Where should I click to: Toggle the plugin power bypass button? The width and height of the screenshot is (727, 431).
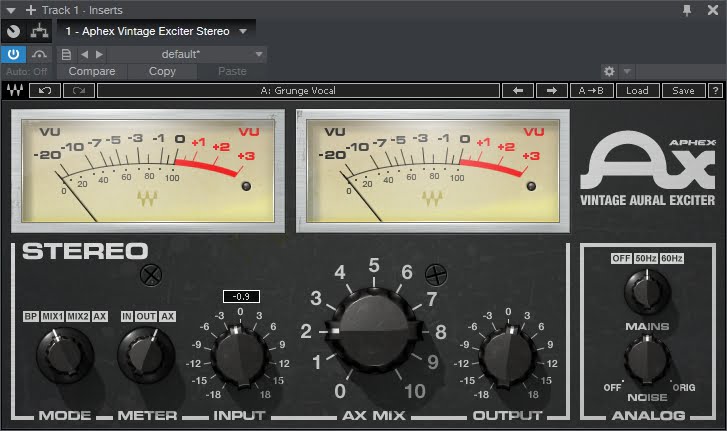point(14,54)
